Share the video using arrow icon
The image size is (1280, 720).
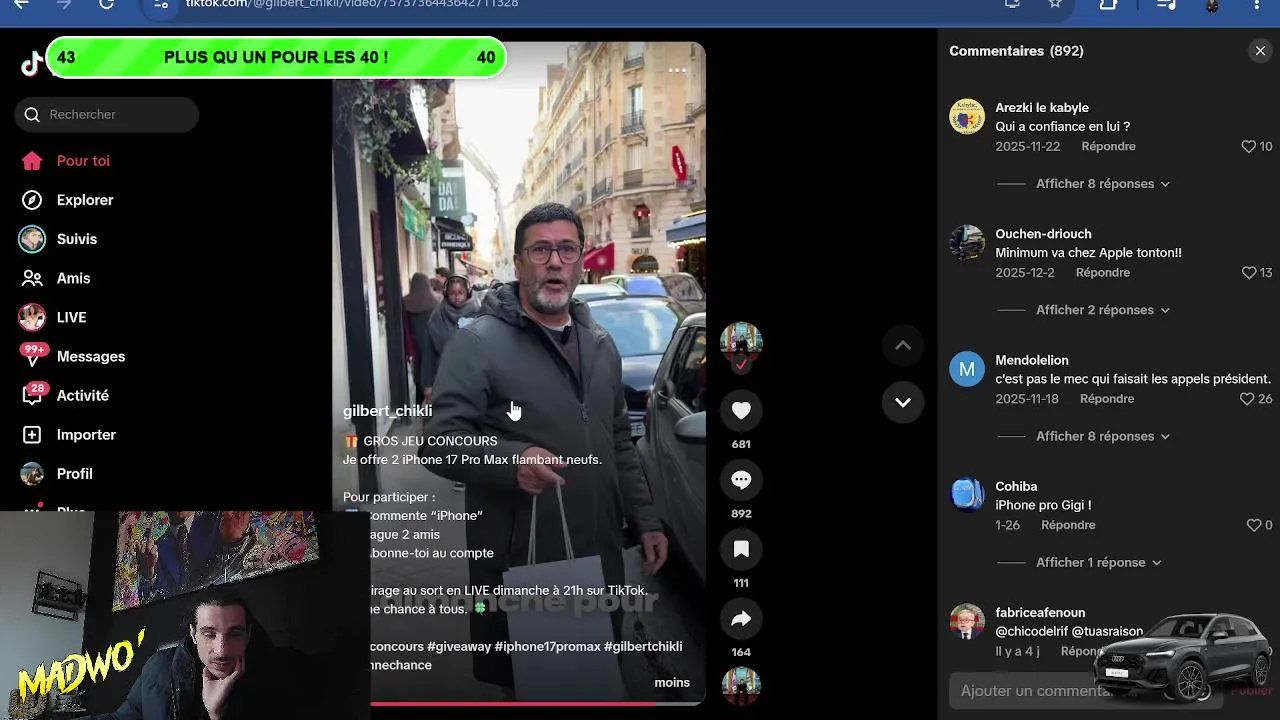click(741, 619)
